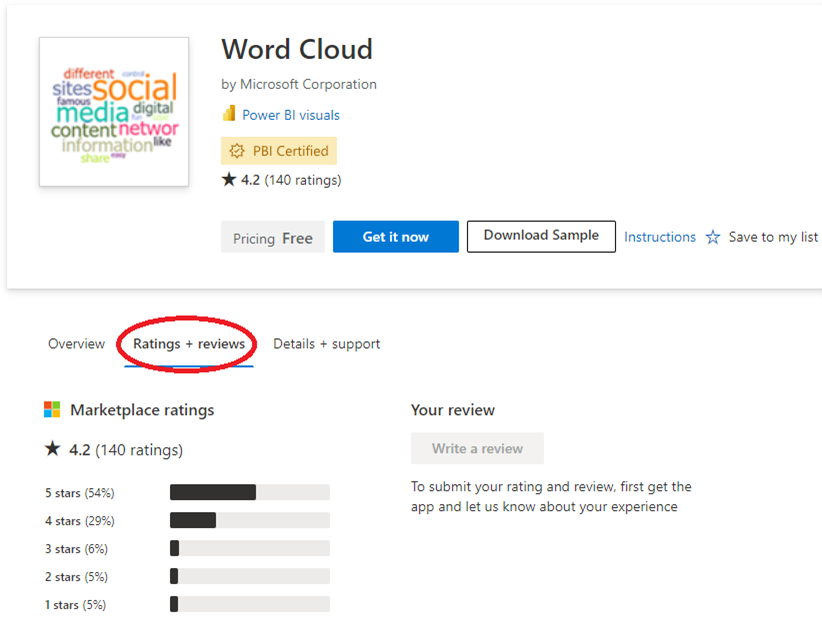Switch to the Overview tab
This screenshot has height=627, width=822.
point(77,344)
